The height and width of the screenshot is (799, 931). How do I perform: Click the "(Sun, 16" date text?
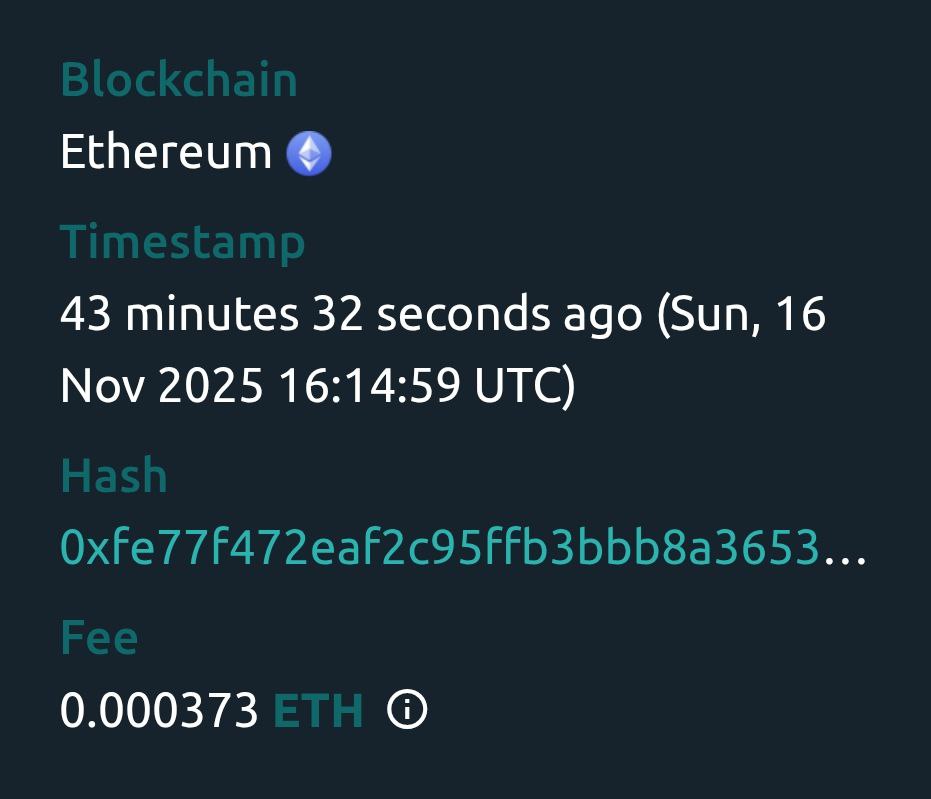[x=741, y=315]
